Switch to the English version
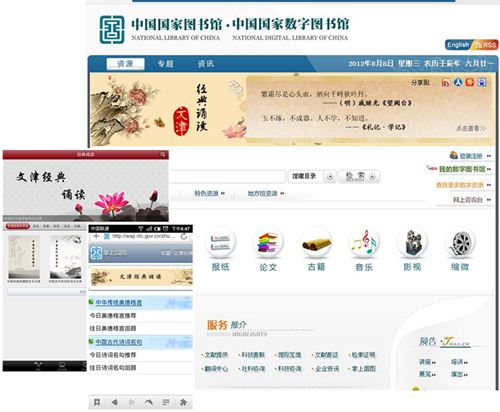Image resolution: width=500 pixels, height=412 pixels. 459,45
